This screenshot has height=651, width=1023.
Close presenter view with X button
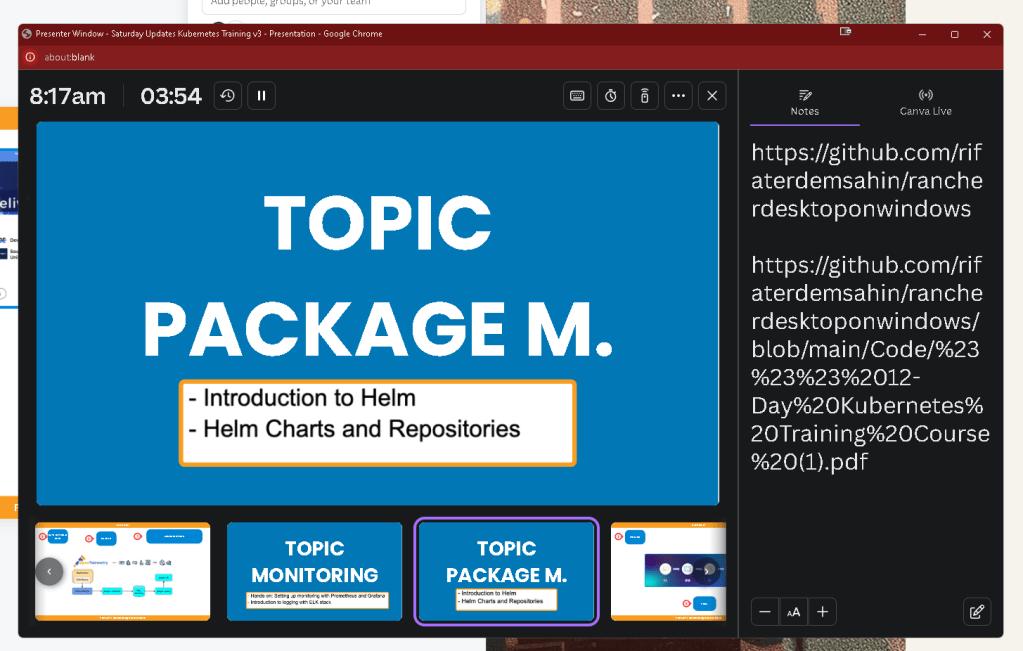(712, 96)
